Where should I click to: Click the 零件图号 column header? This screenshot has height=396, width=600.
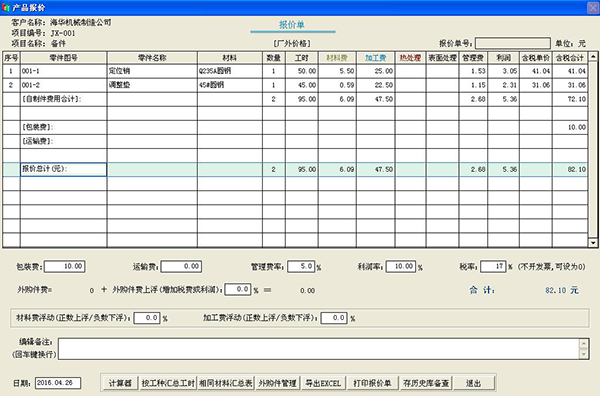coord(64,58)
